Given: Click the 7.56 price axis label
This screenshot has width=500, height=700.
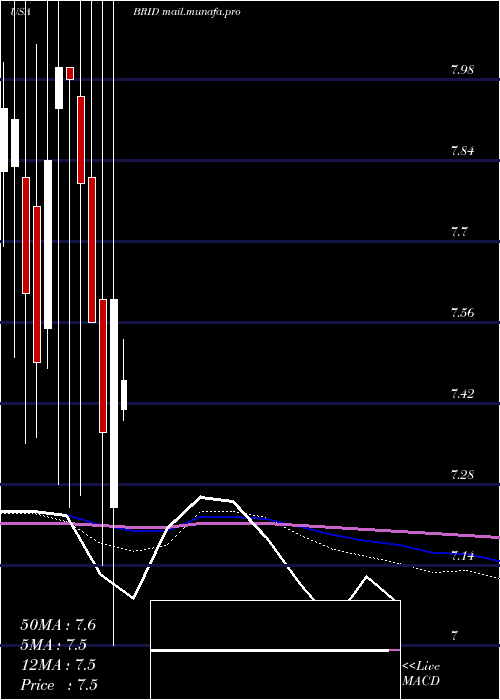Looking at the screenshot, I should pos(462,312).
